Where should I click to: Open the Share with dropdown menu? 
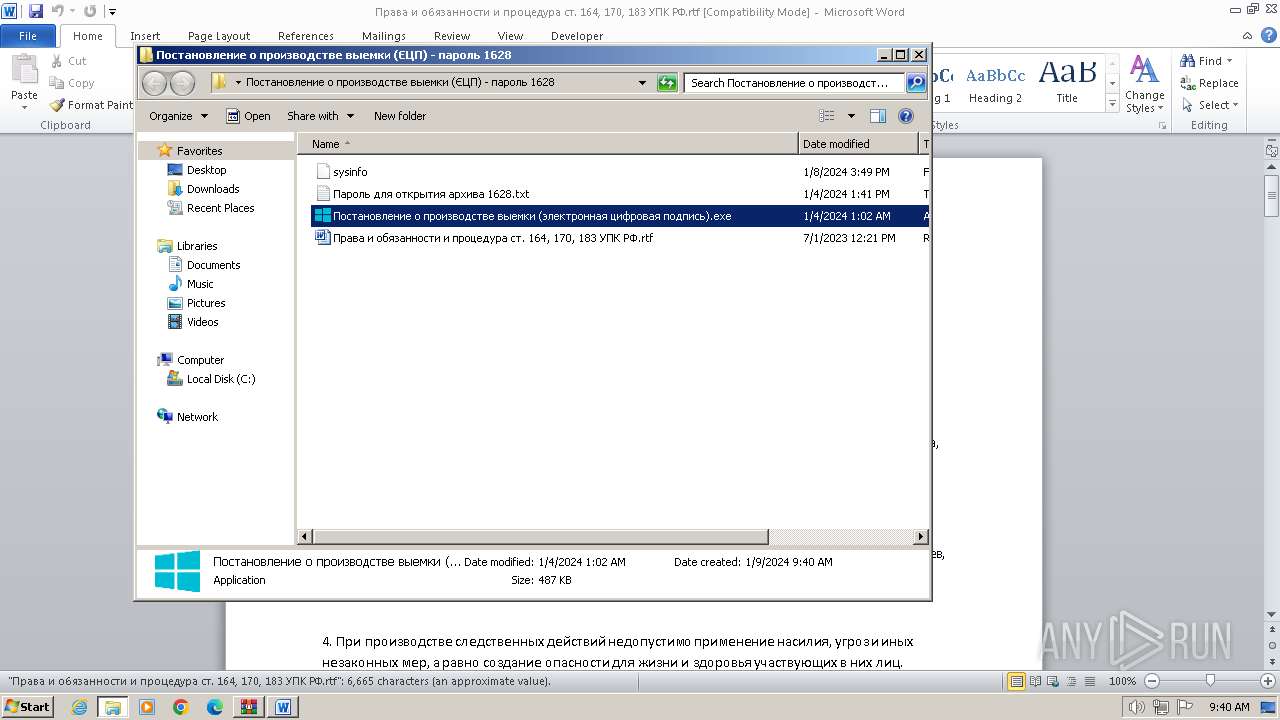(x=320, y=116)
